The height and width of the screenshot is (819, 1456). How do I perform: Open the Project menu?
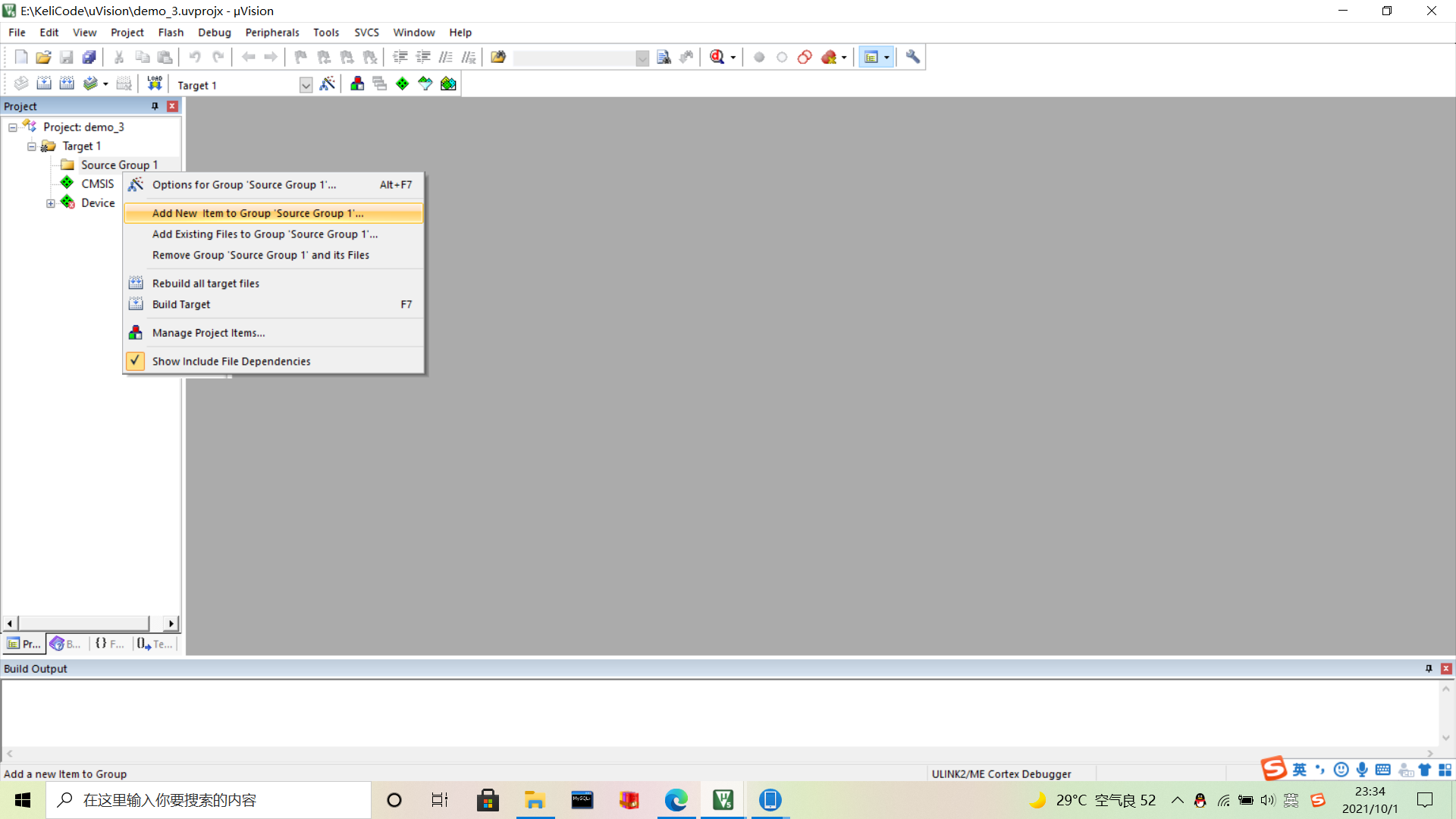coord(127,33)
